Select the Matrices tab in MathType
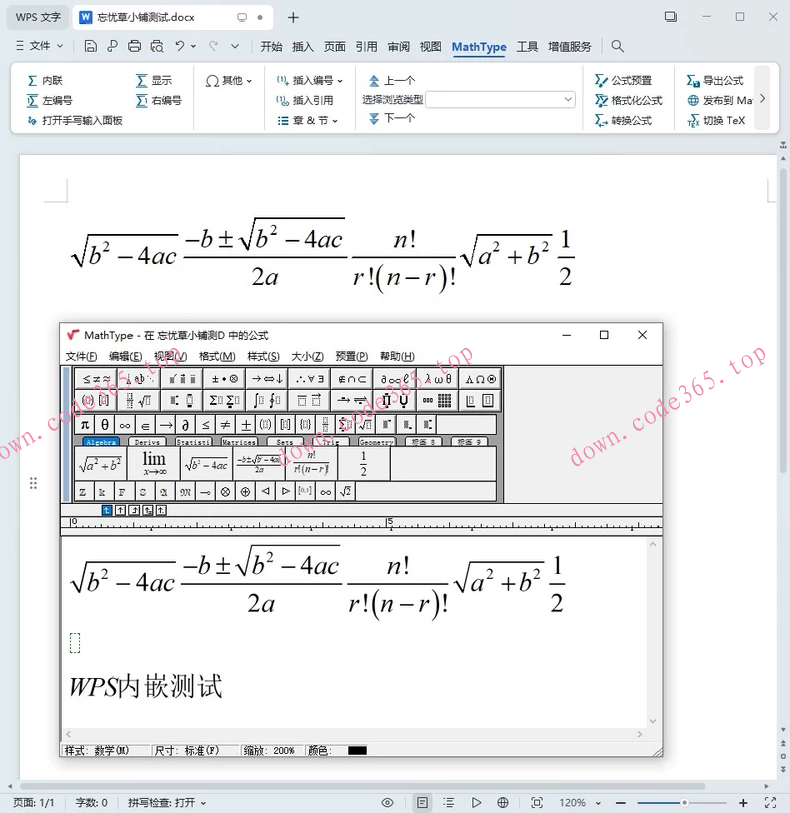 click(x=239, y=442)
